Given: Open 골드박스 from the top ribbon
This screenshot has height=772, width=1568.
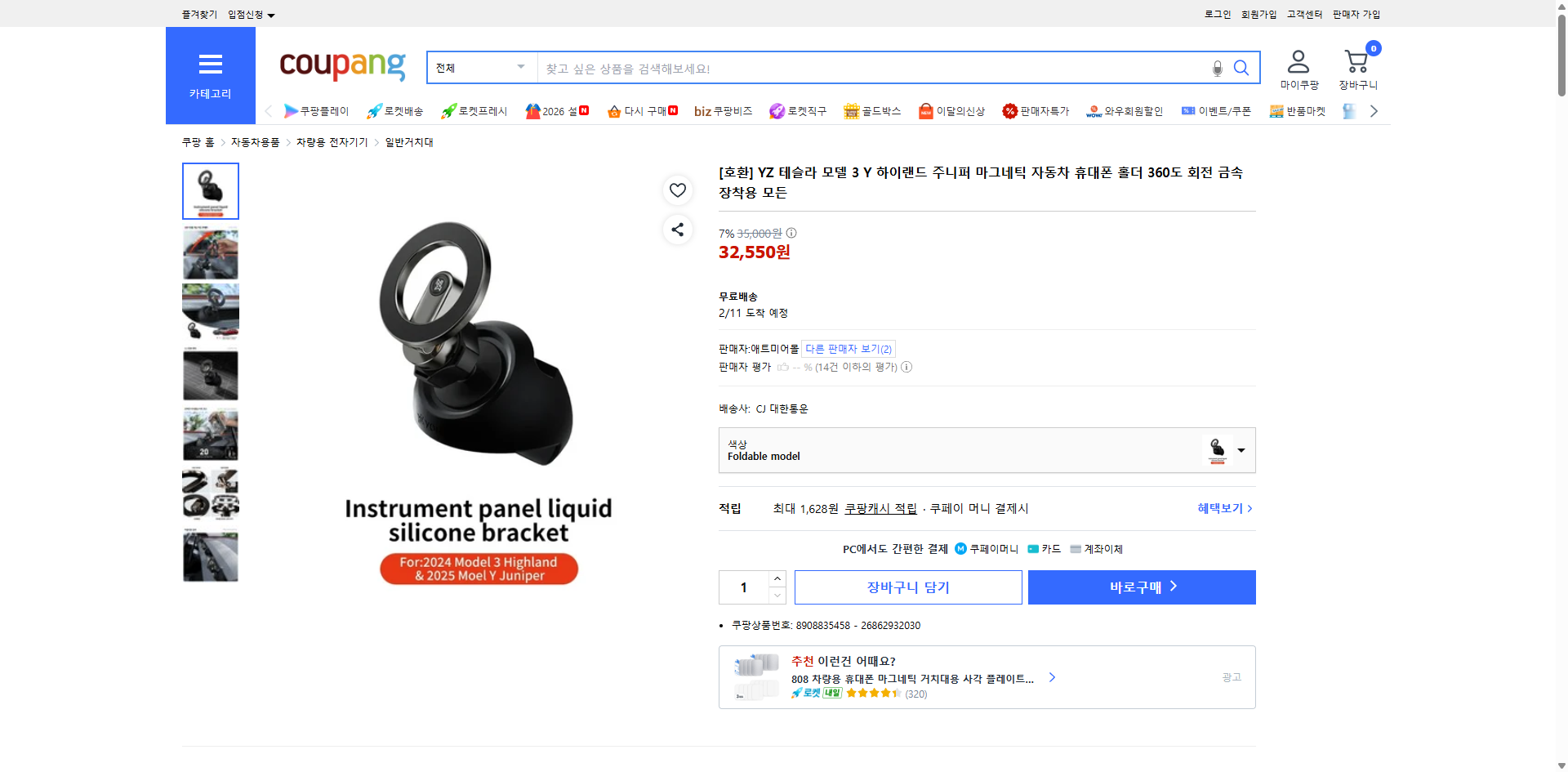Looking at the screenshot, I should [x=872, y=111].
